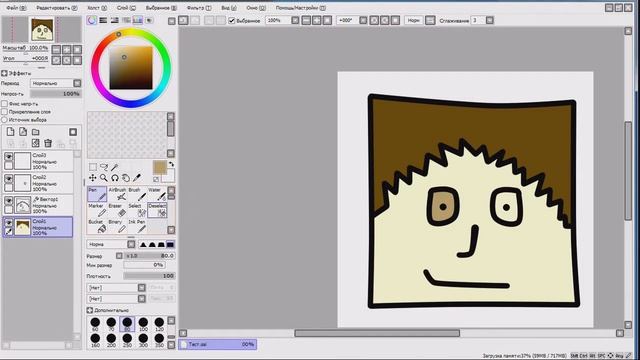Activate the move tool
640x360 pixels.
pyautogui.click(x=93, y=178)
